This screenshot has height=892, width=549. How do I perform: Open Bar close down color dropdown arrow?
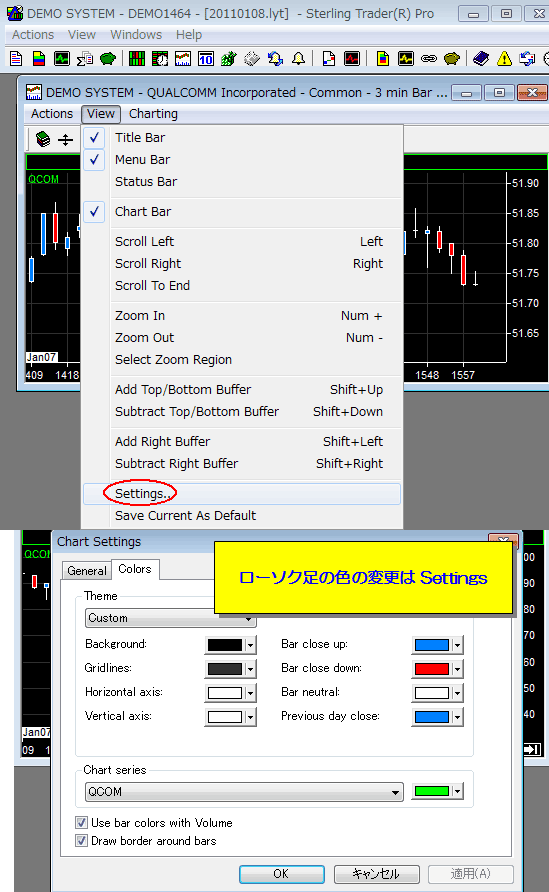(457, 669)
